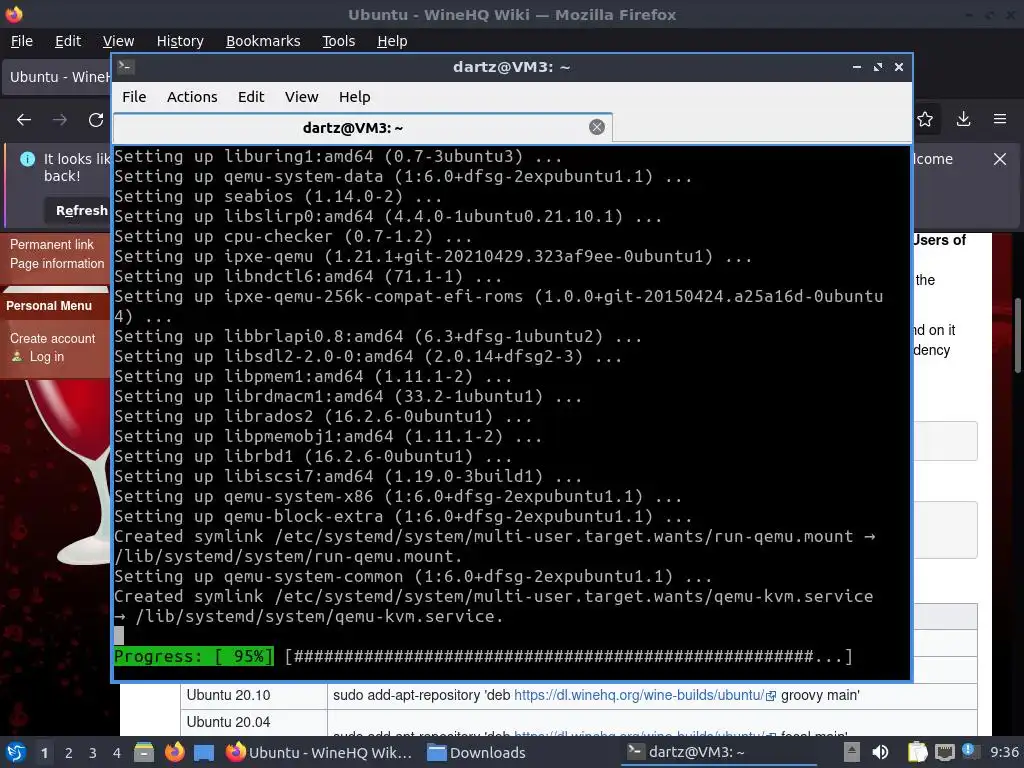Open the terminal Edit menu
Viewport: 1024px width, 768px height.
coord(251,97)
